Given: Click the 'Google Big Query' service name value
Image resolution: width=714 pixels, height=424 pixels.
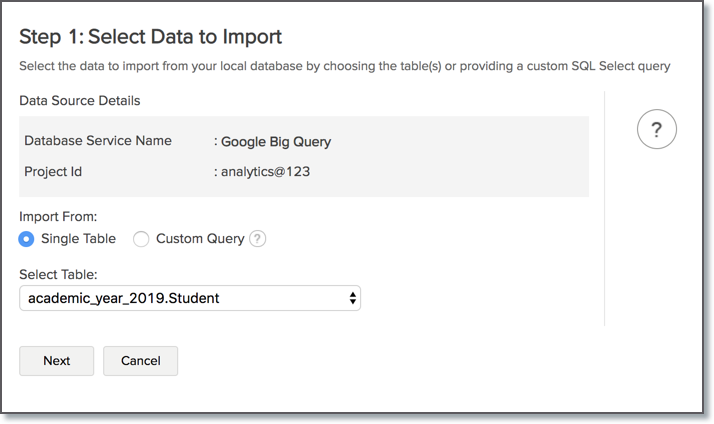Looking at the screenshot, I should pyautogui.click(x=276, y=142).
